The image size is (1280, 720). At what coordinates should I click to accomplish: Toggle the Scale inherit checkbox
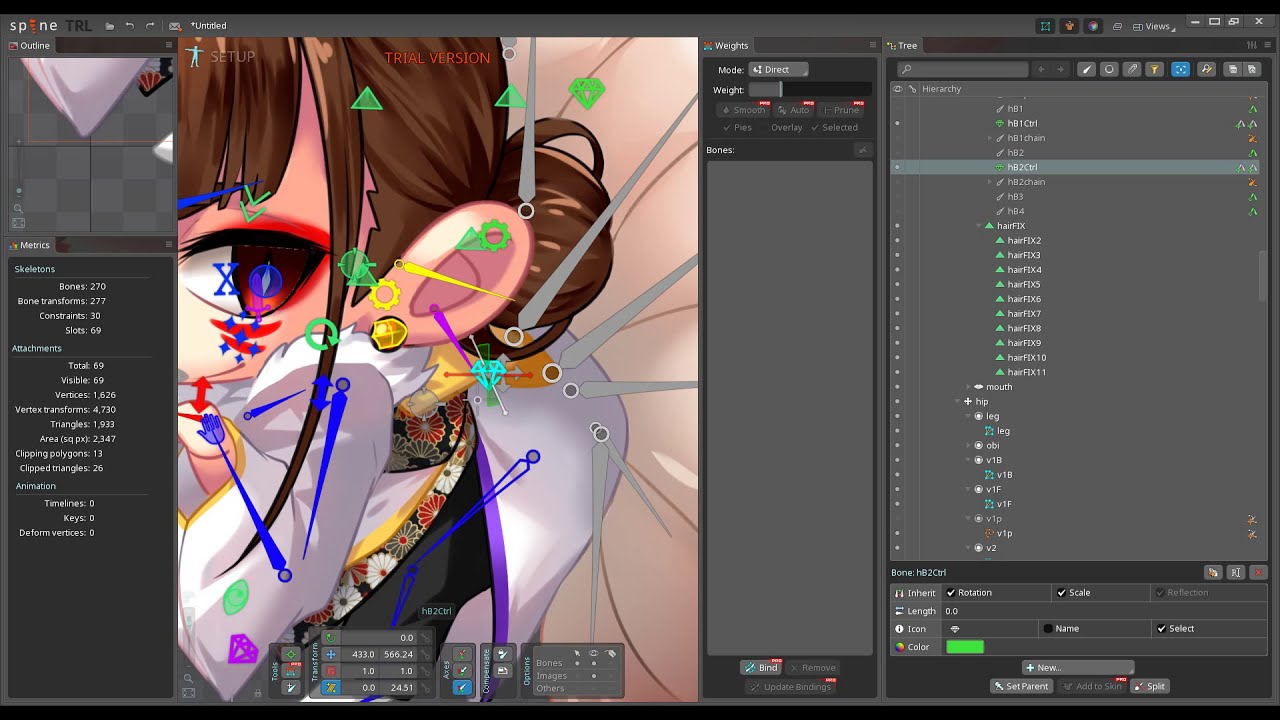click(1061, 593)
